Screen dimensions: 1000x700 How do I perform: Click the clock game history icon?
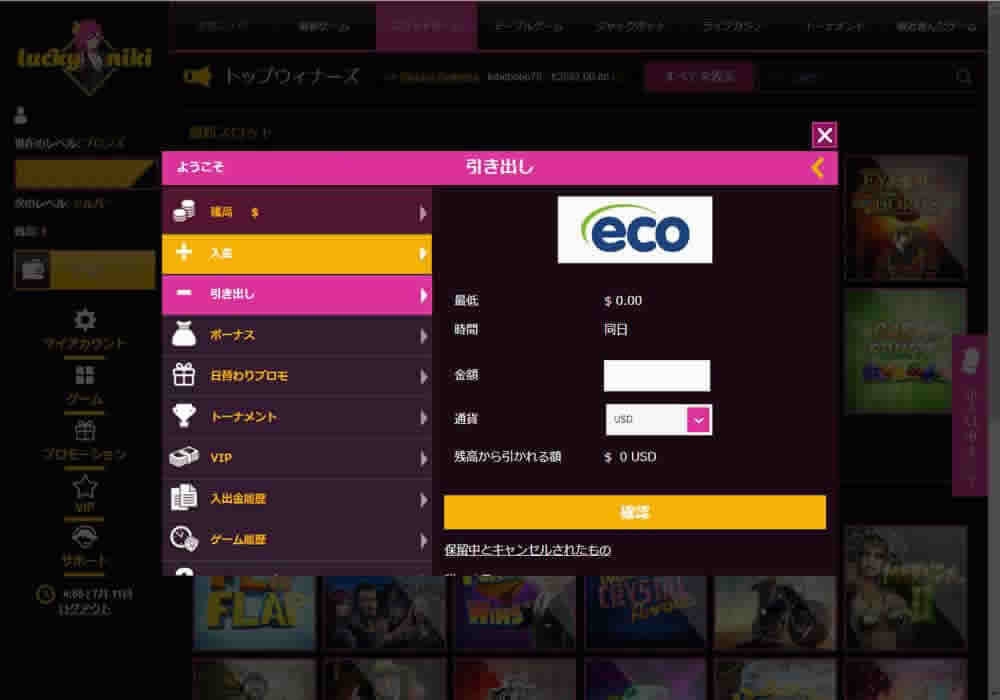click(184, 538)
